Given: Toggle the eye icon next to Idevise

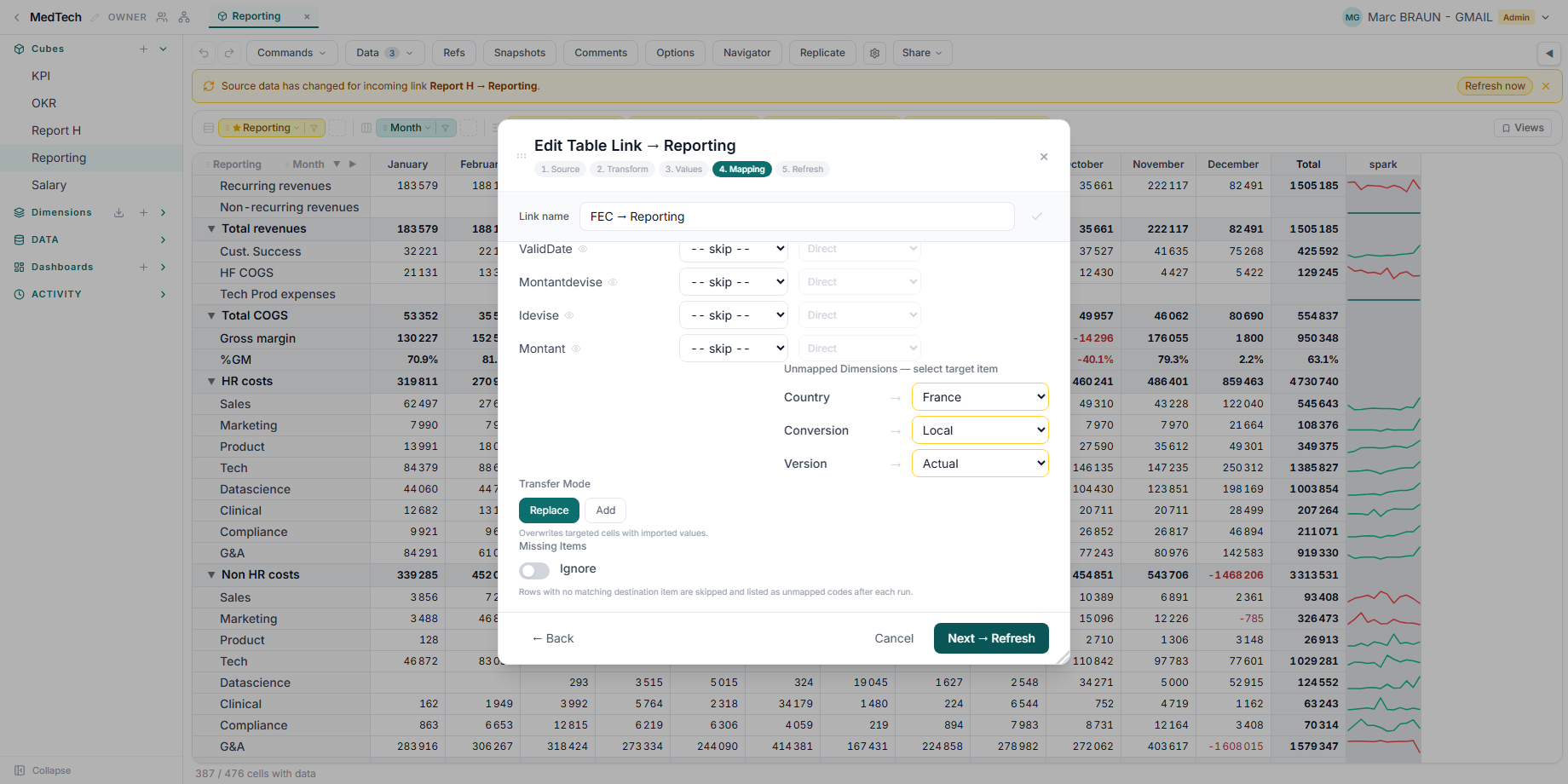Looking at the screenshot, I should [x=569, y=315].
